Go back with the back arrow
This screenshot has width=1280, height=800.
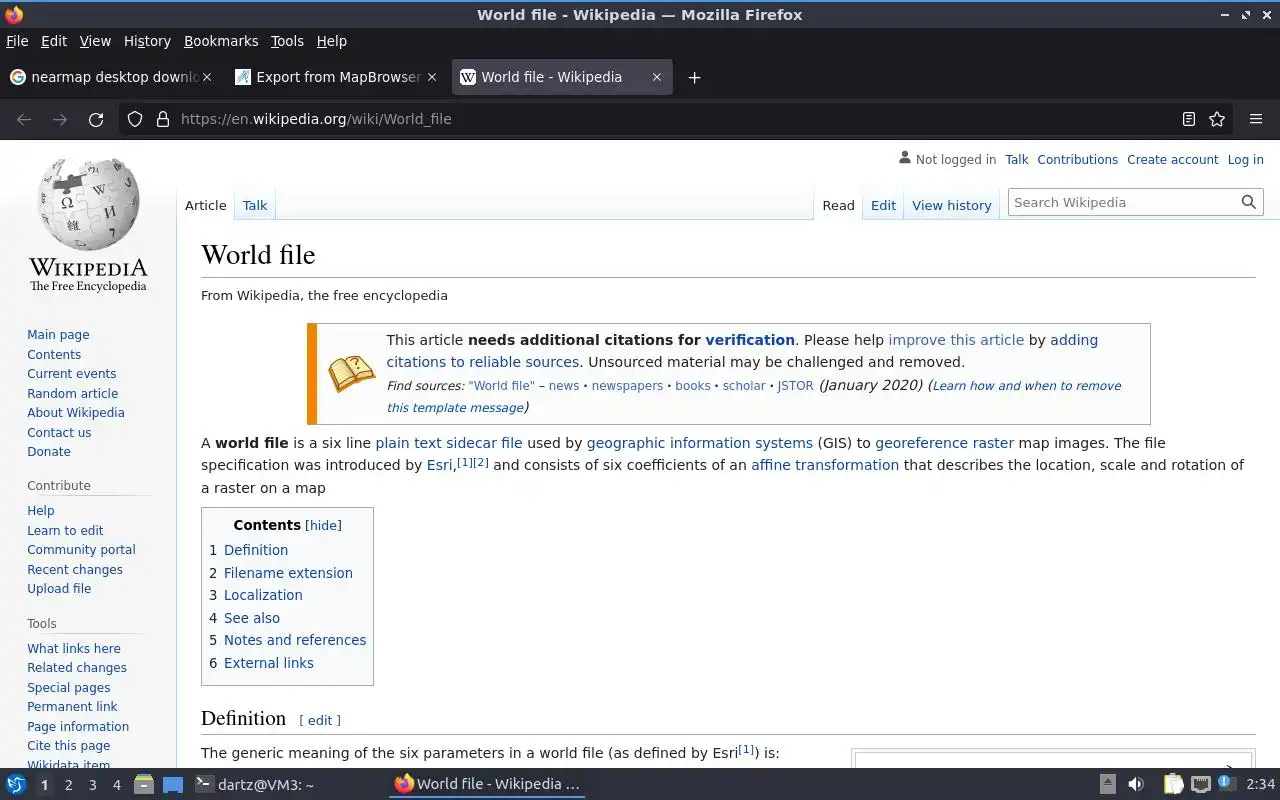pos(24,119)
